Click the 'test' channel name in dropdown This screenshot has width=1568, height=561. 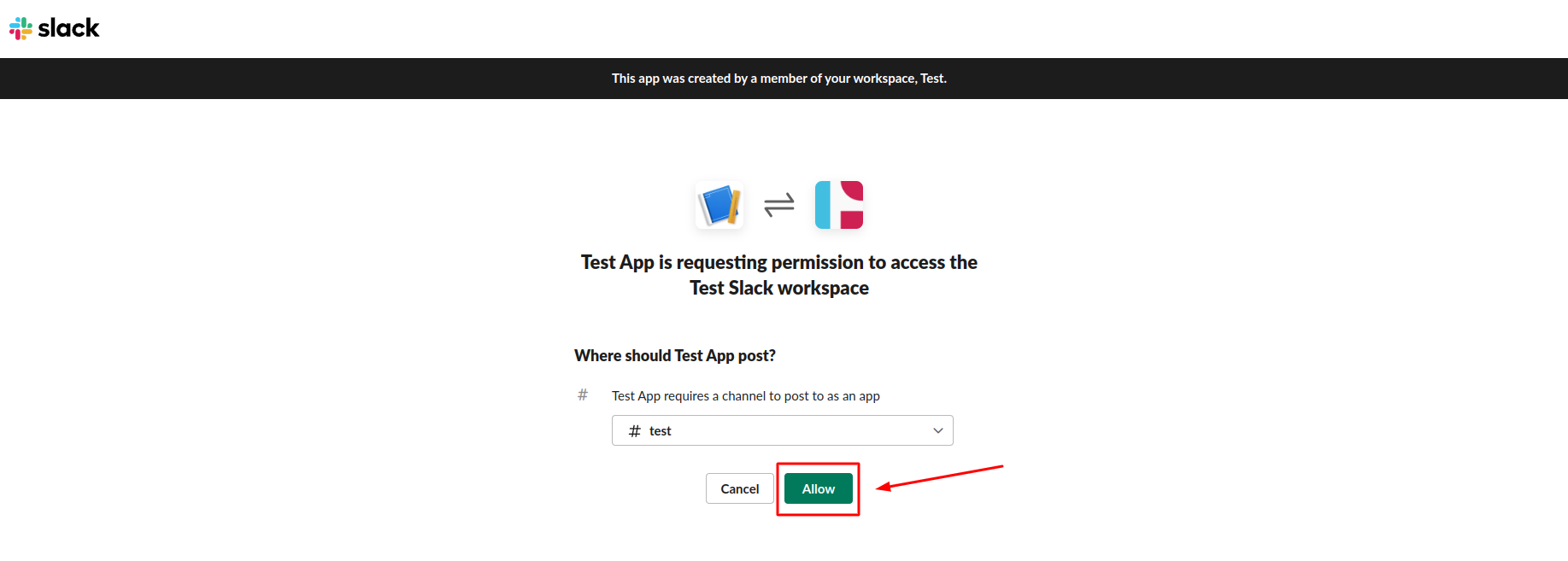click(x=661, y=431)
